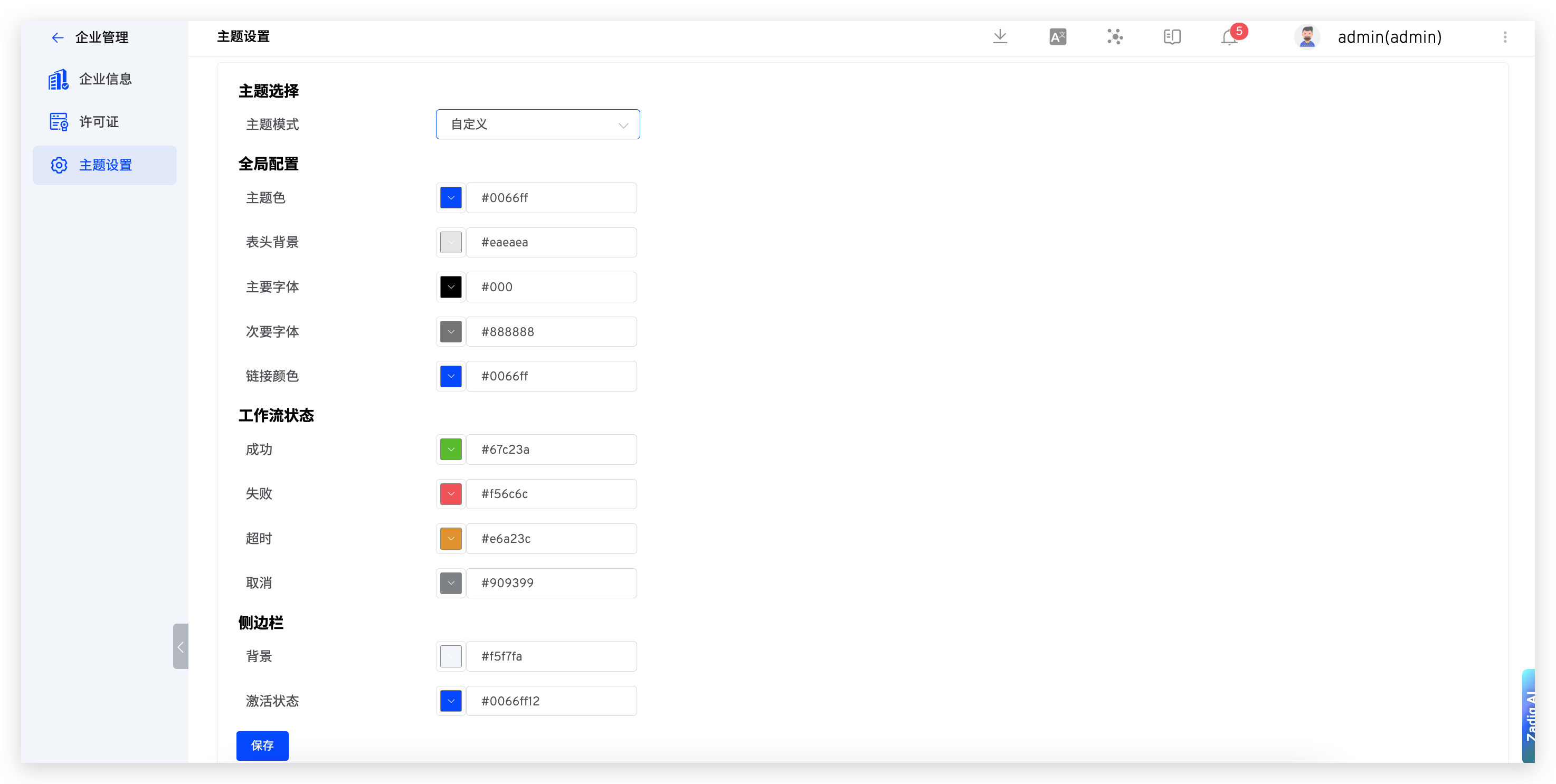This screenshot has height=784, width=1556.
Task: Open the 成功 green color swatch
Action: [x=451, y=450]
